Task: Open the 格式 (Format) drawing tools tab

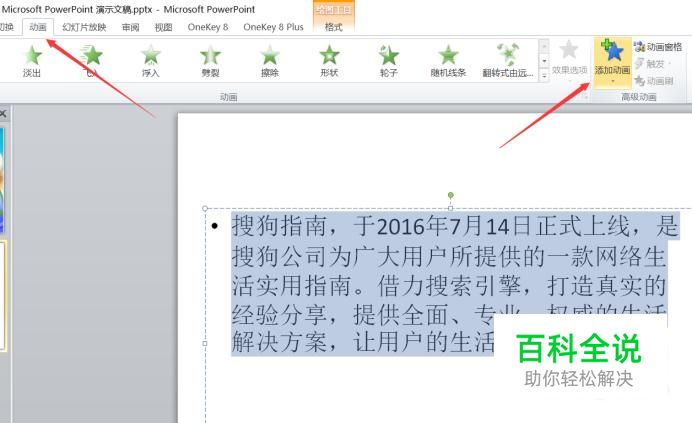Action: point(334,27)
